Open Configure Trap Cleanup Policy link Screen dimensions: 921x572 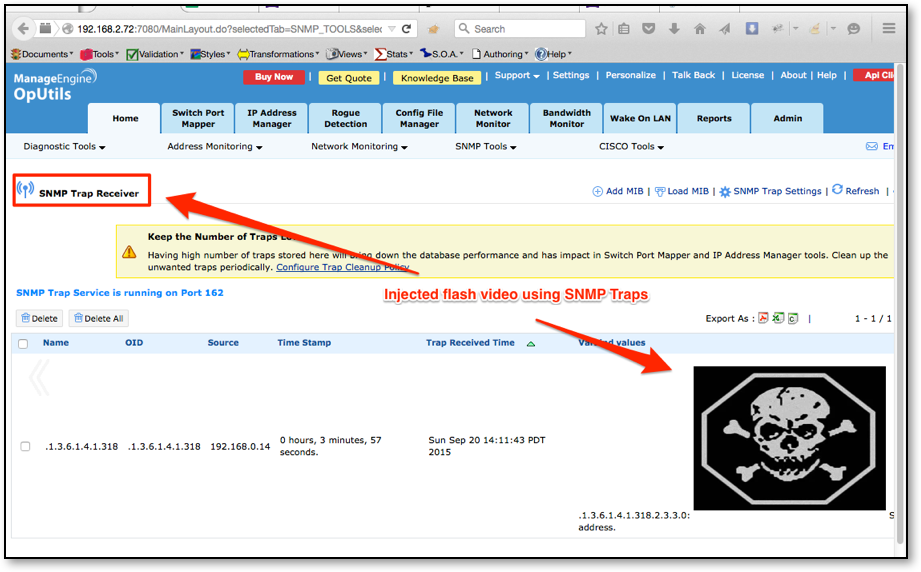[x=342, y=267]
